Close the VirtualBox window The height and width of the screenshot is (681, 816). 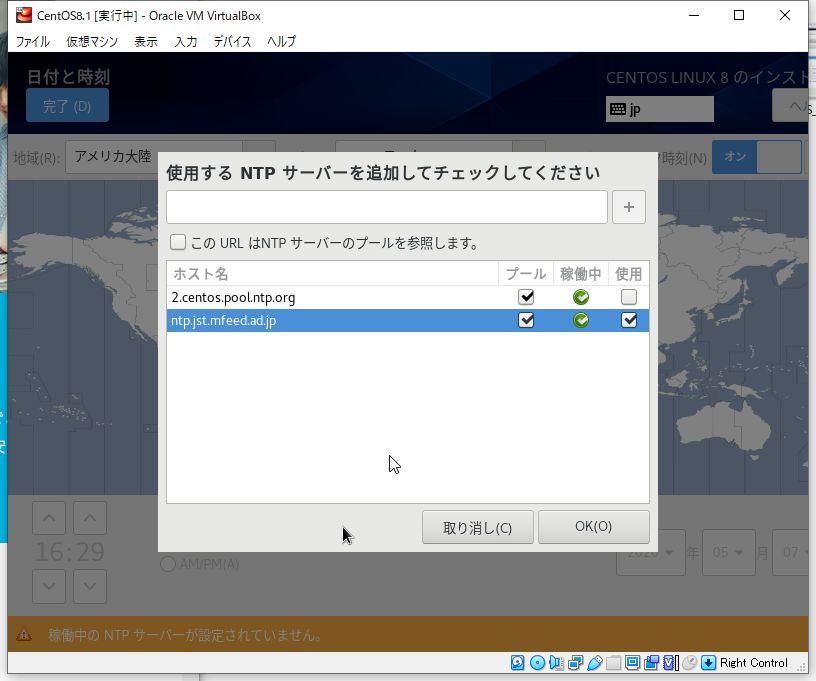tap(785, 15)
